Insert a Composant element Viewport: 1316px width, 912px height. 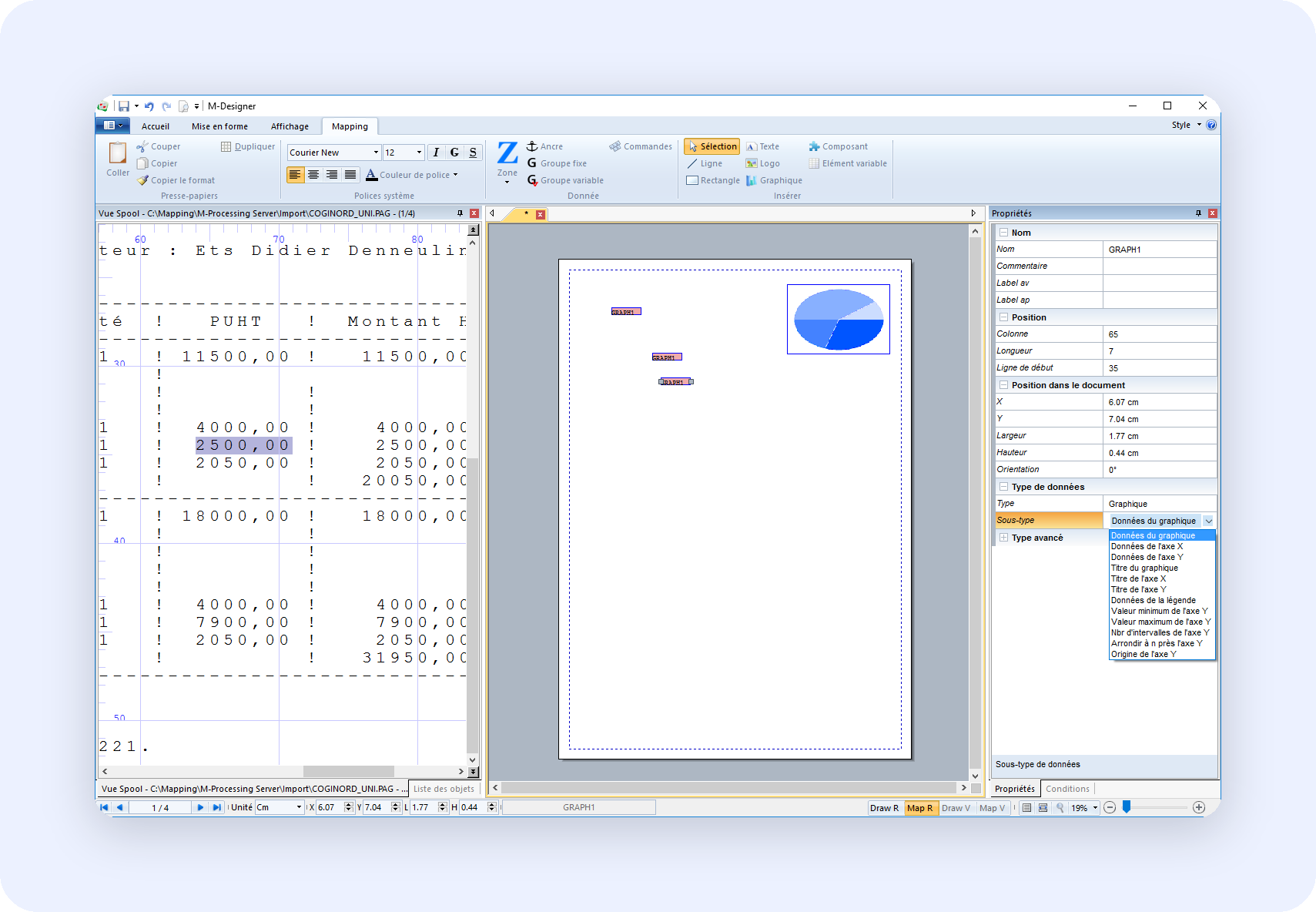click(x=838, y=146)
